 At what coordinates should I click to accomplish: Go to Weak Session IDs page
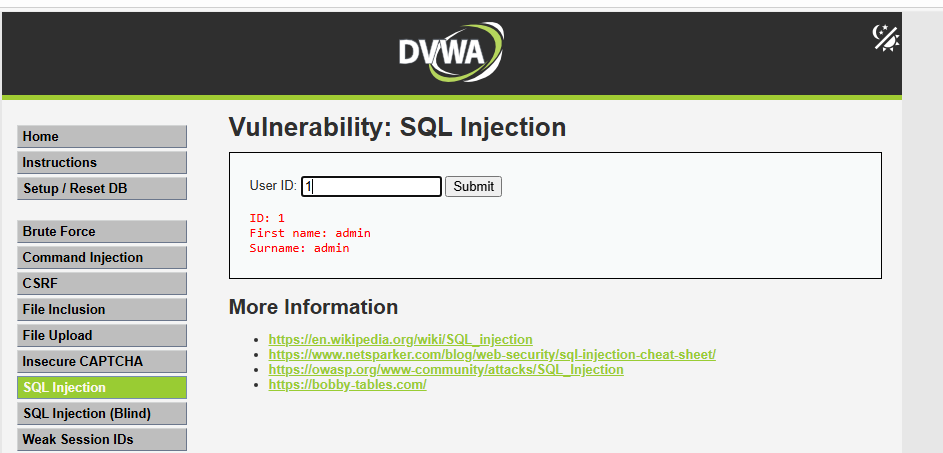click(102, 440)
